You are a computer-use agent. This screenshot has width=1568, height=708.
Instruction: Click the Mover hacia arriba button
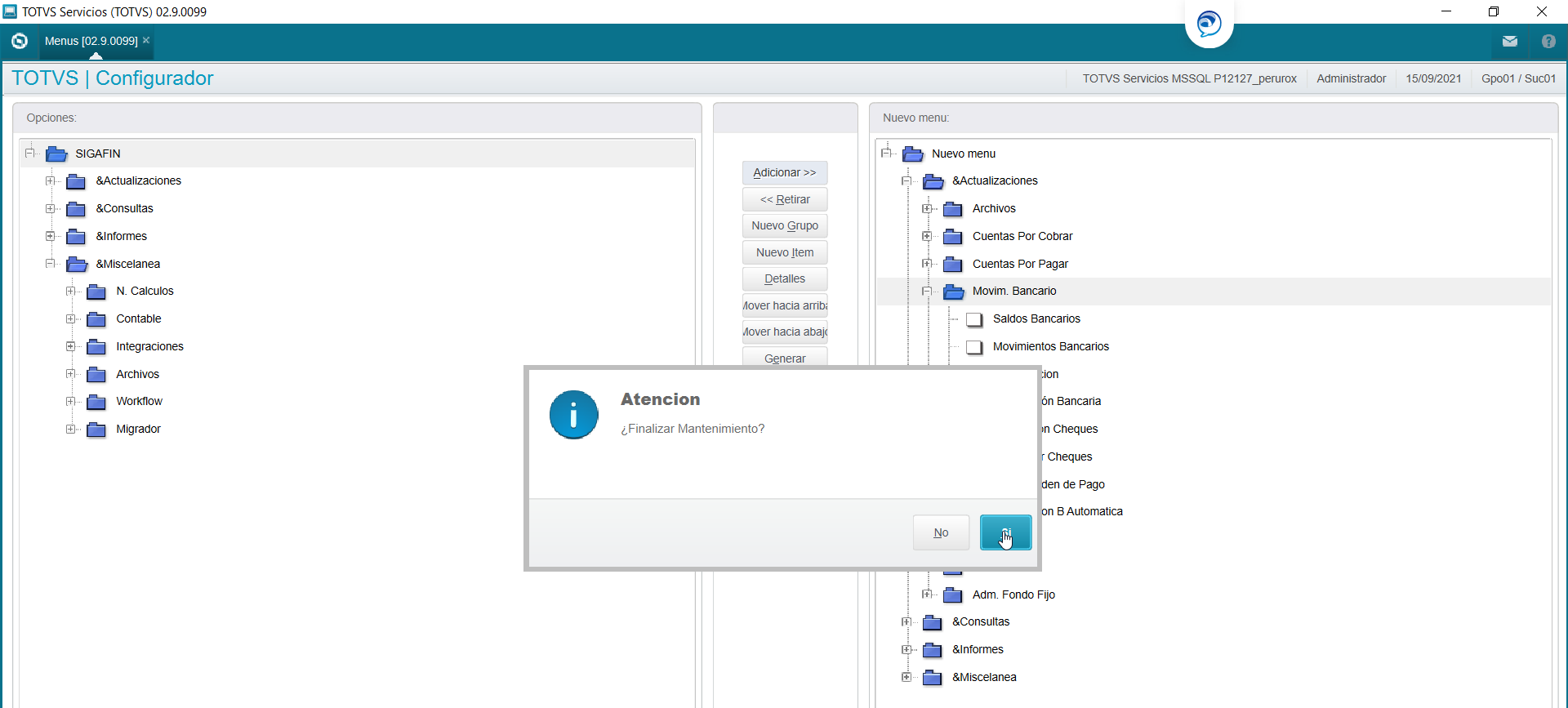[785, 305]
